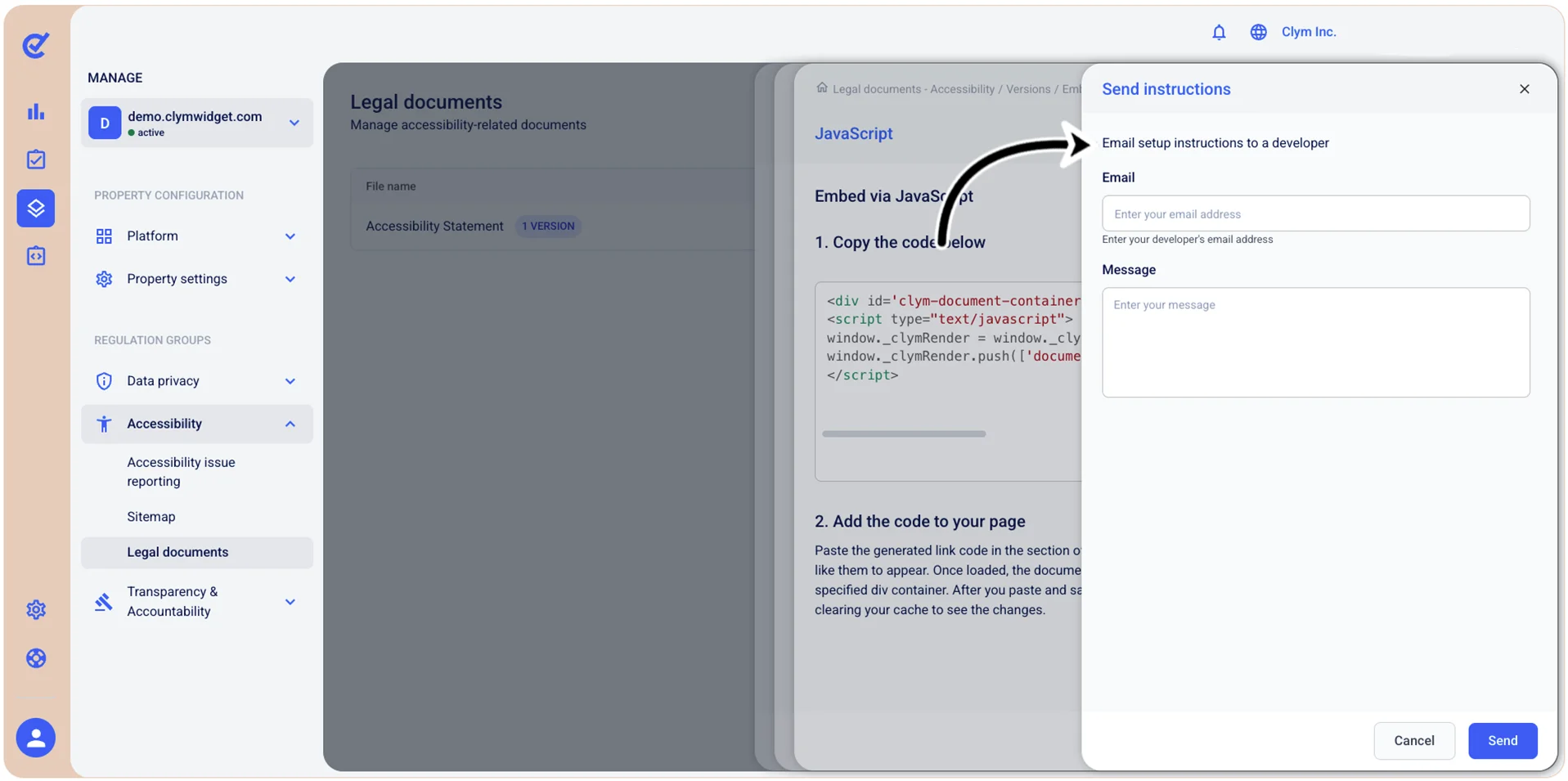Open the settings gear icon in sidebar
This screenshot has width=1568, height=781.
[x=36, y=609]
